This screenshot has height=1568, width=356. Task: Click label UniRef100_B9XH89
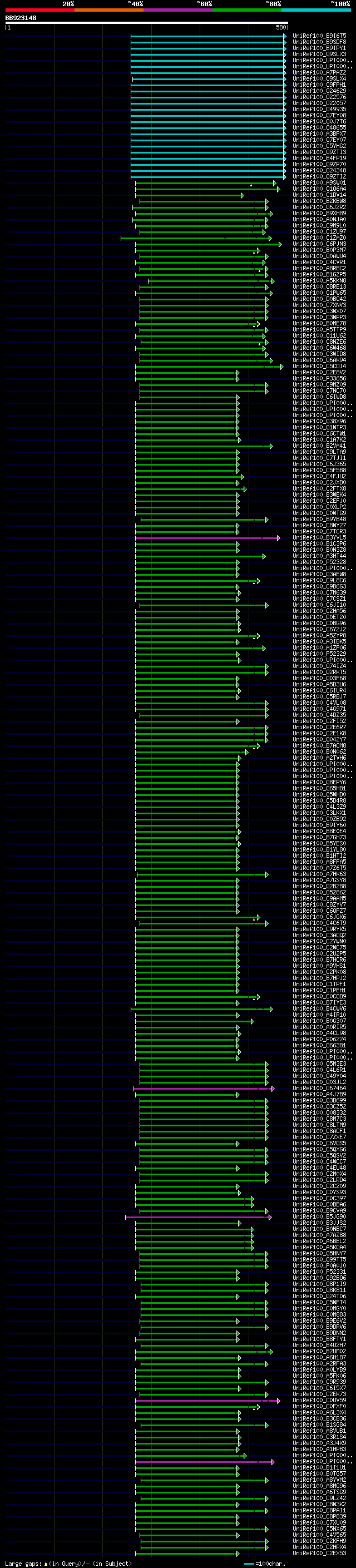319,214
